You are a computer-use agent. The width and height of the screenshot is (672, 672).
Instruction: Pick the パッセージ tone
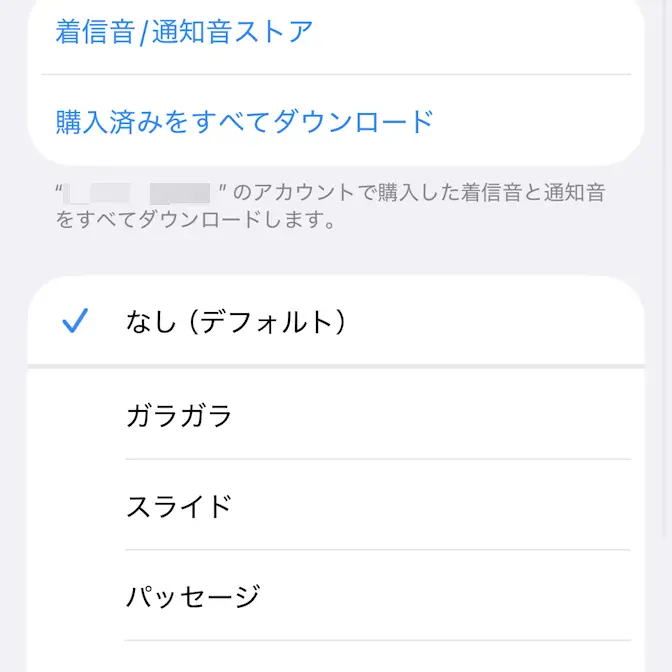pos(194,597)
